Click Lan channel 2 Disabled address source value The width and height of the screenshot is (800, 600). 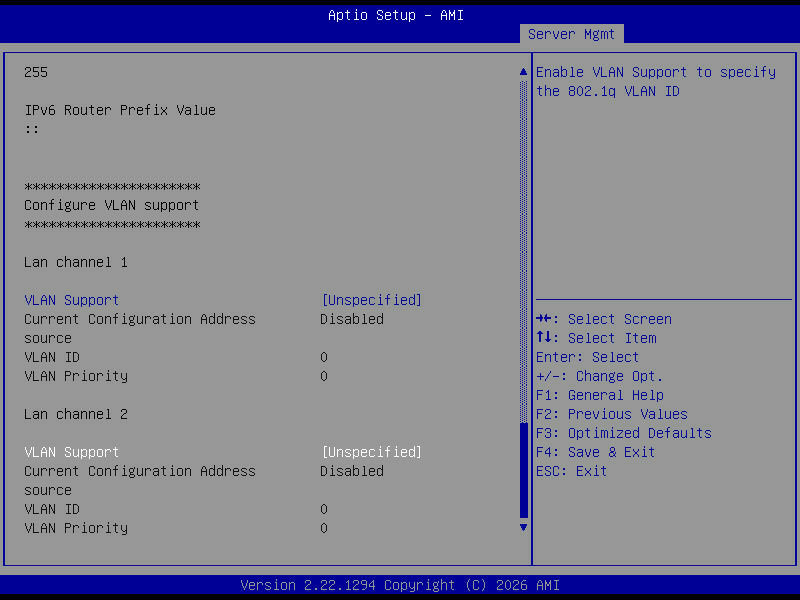352,471
